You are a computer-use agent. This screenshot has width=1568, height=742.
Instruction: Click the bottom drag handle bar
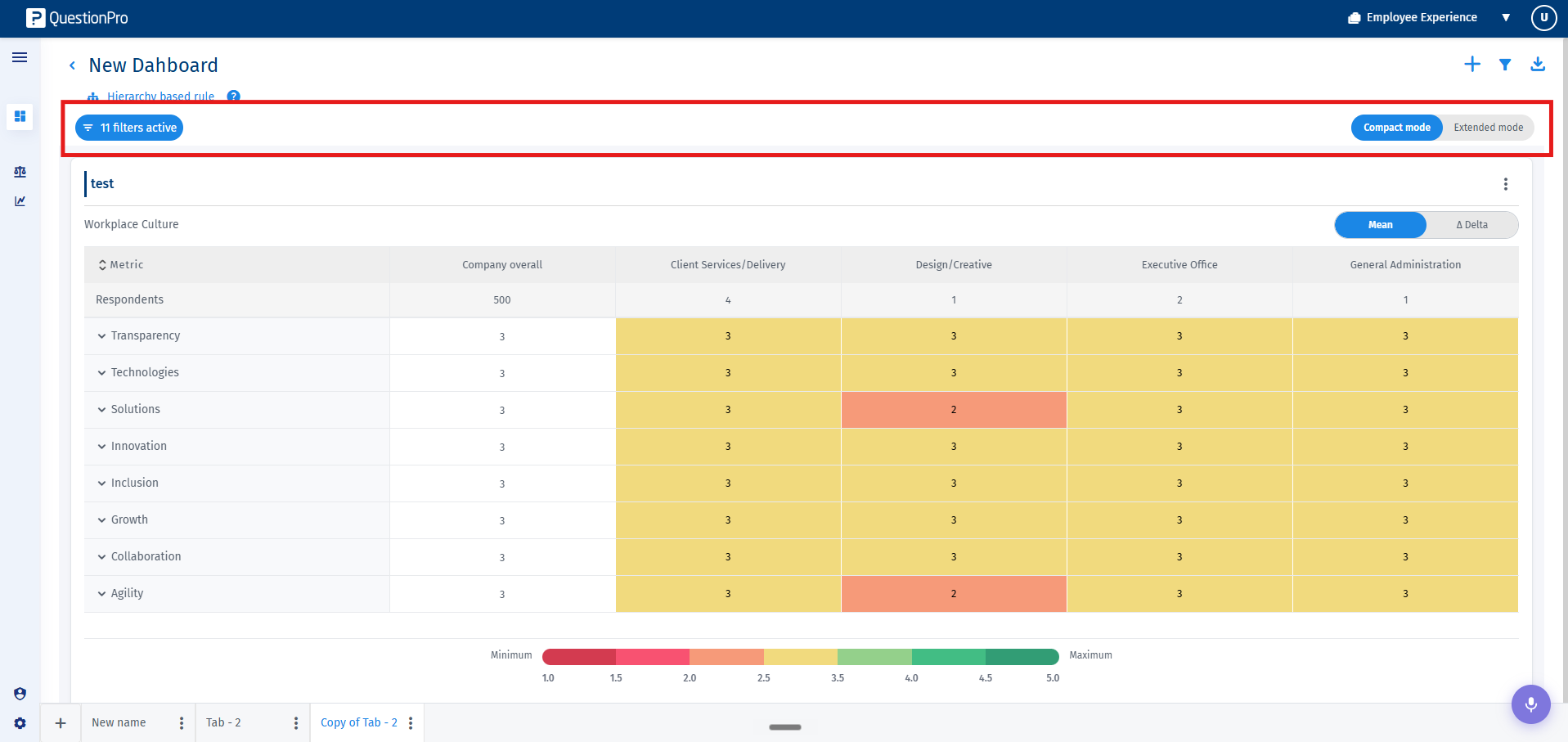coord(785,727)
